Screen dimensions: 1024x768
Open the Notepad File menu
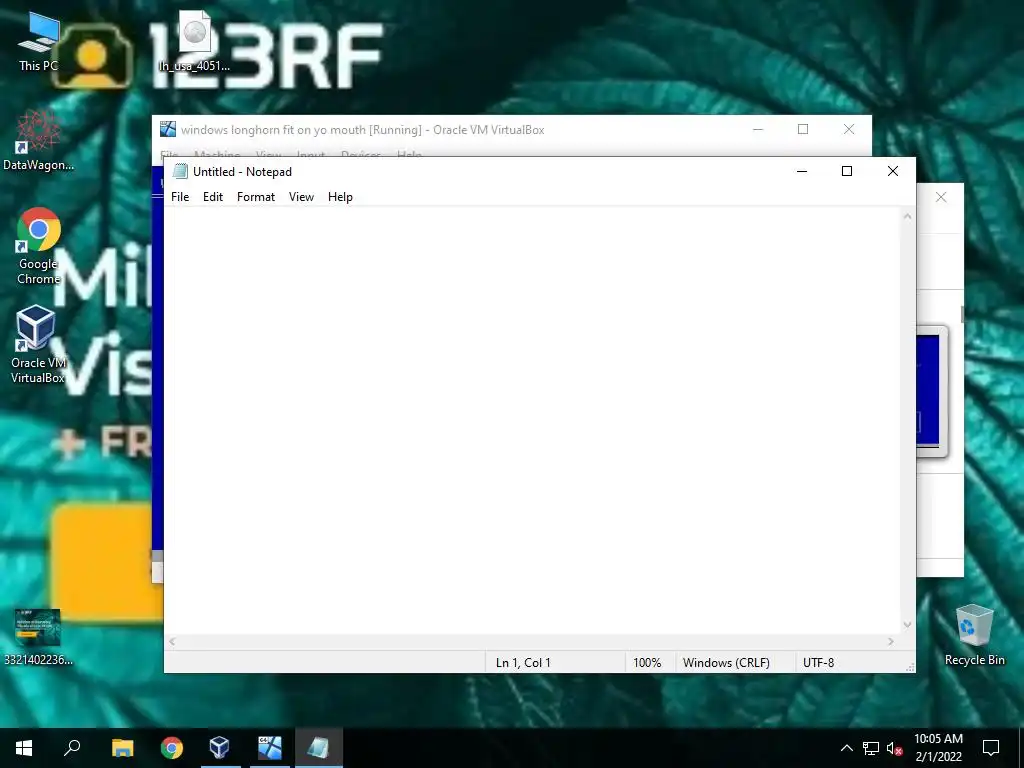180,197
